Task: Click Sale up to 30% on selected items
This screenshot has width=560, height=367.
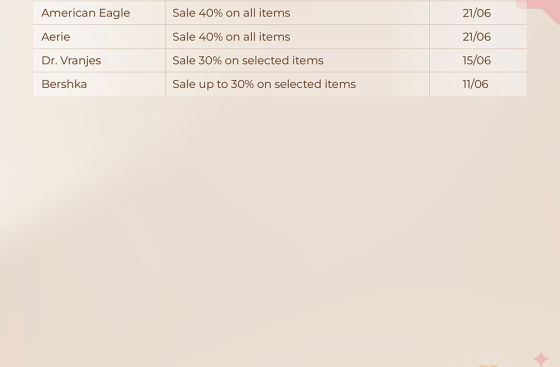Action: click(264, 84)
